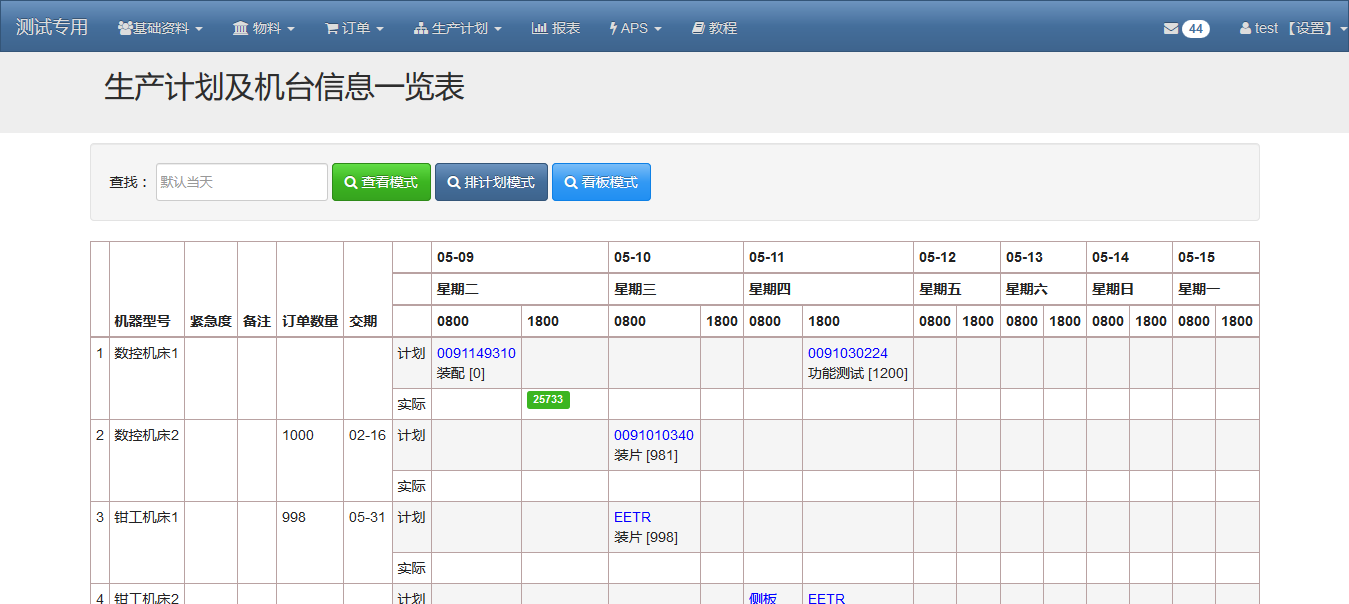Open the 44 unread messages badge
This screenshot has width=1349, height=604.
pos(1195,29)
